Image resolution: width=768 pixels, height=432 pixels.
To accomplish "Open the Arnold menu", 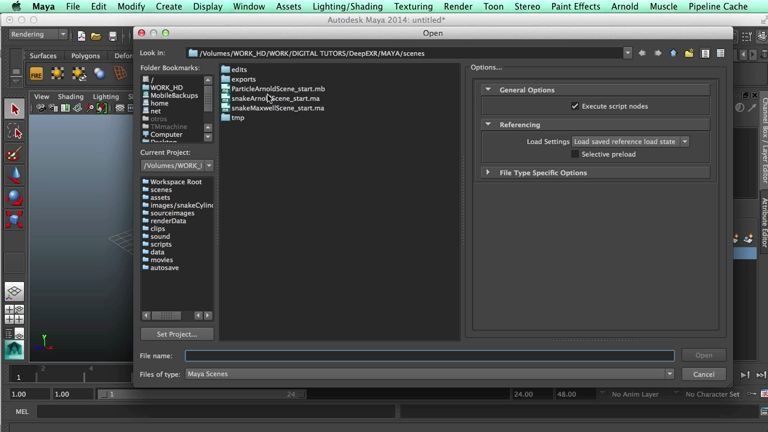I will [x=624, y=6].
